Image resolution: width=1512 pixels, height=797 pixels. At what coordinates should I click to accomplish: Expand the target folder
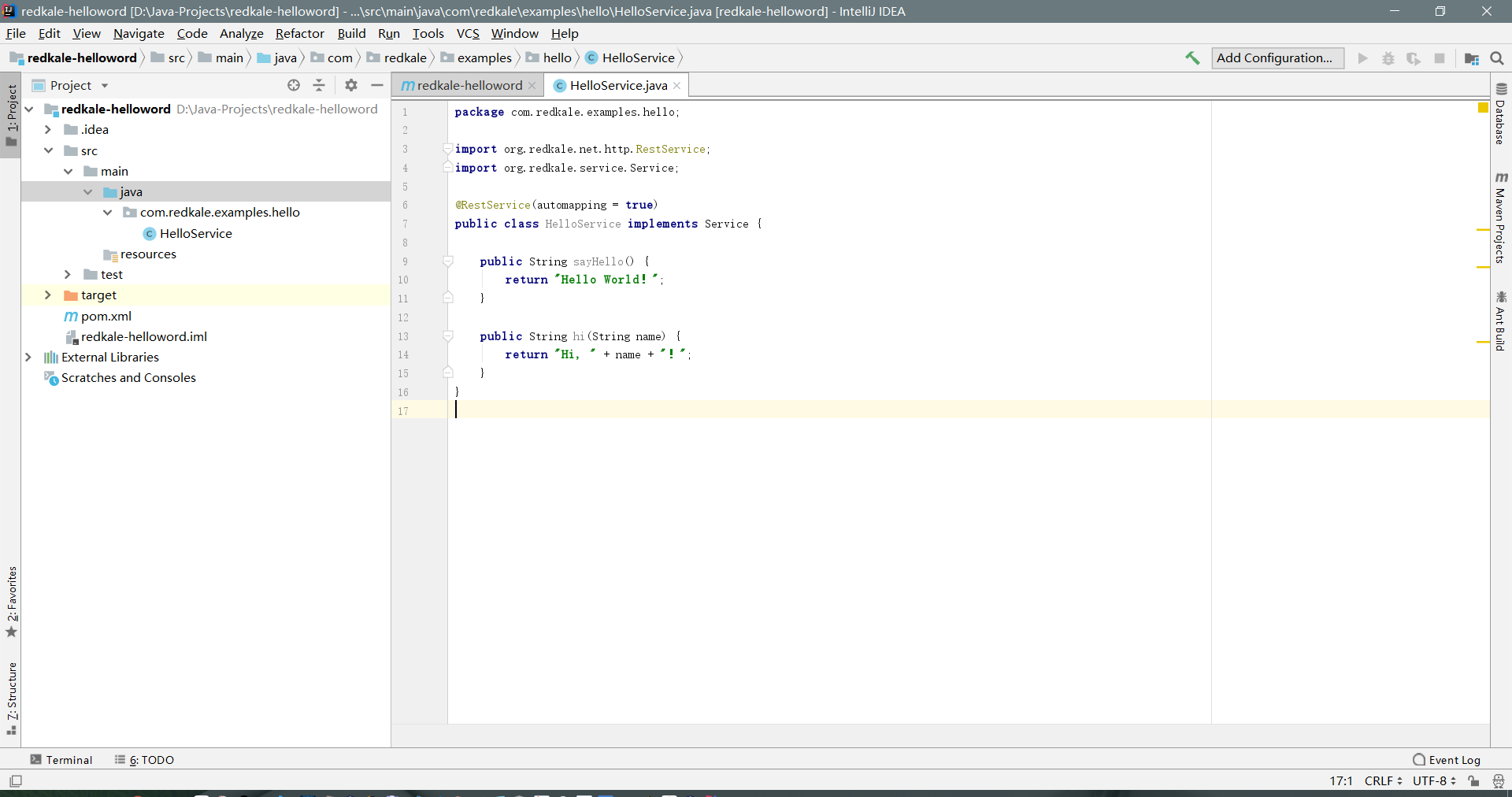coord(48,295)
